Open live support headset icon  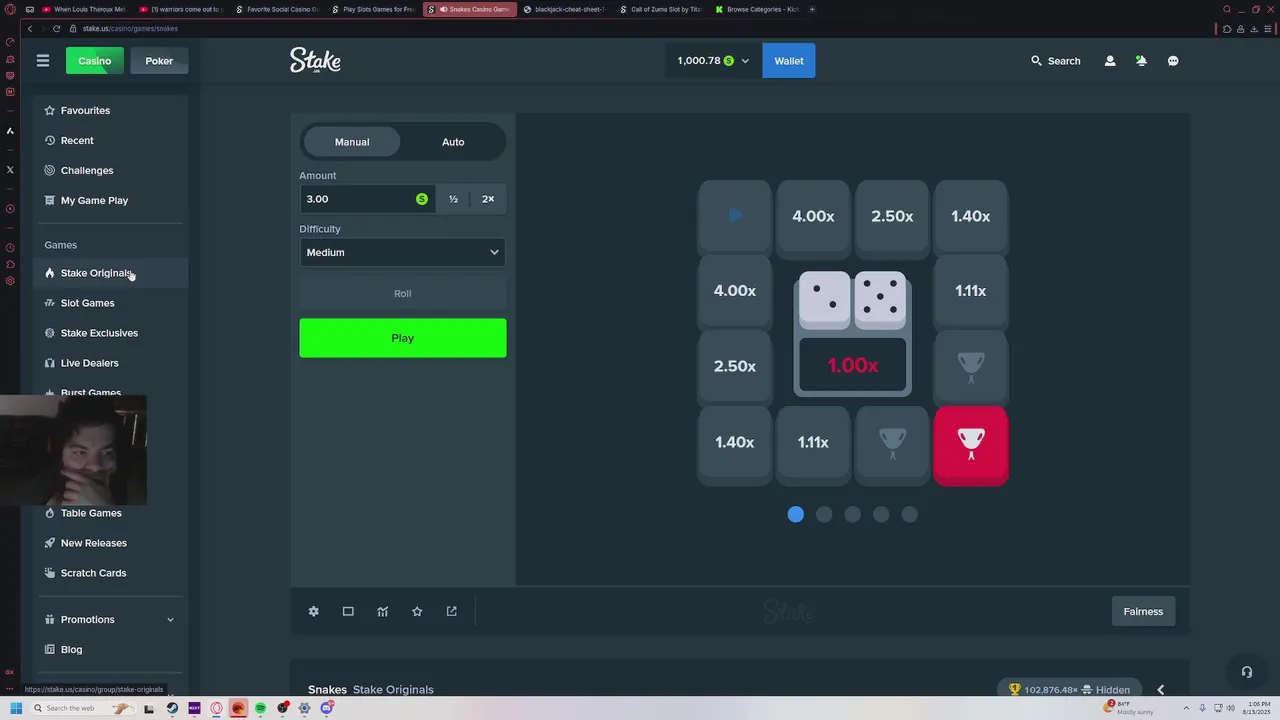click(x=1246, y=672)
